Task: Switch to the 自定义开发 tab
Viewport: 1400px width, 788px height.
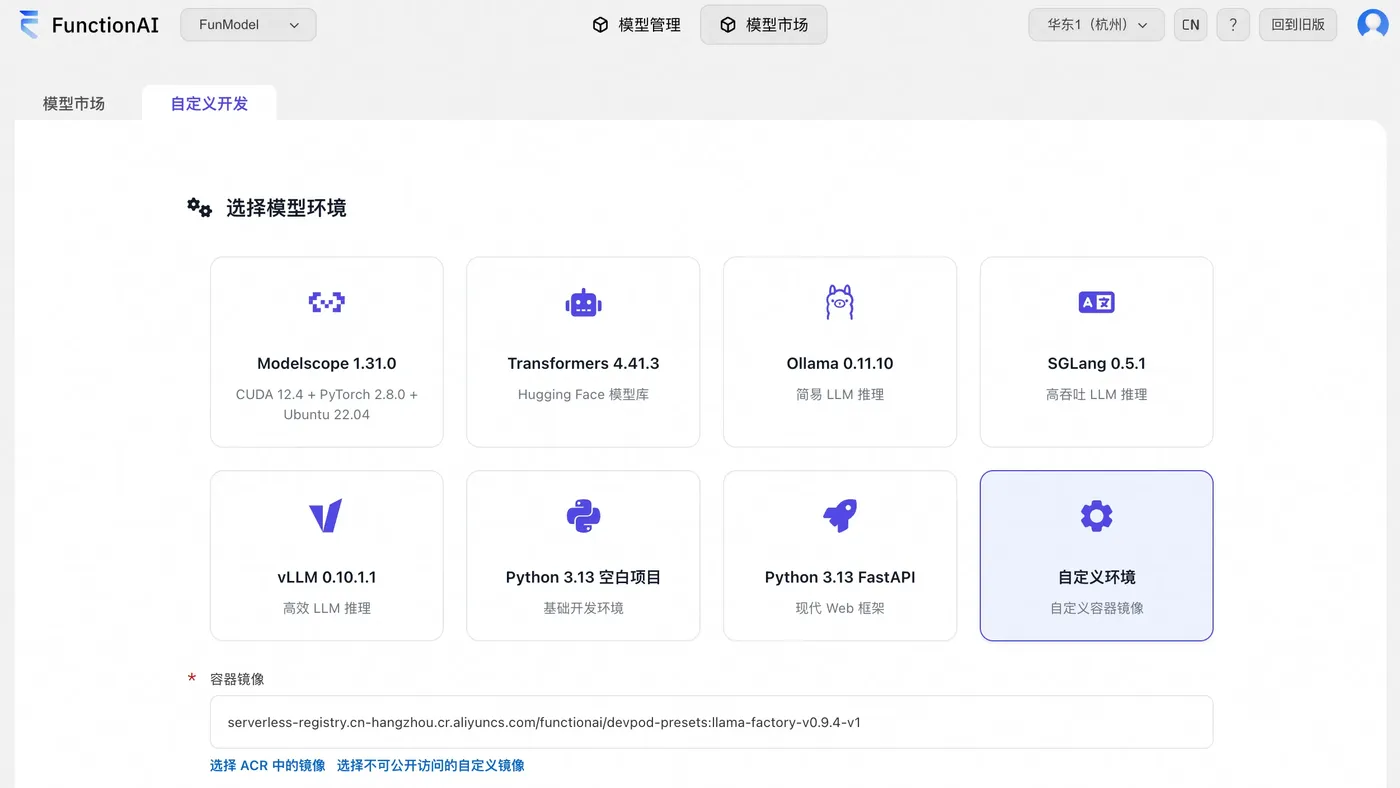Action: pos(209,103)
